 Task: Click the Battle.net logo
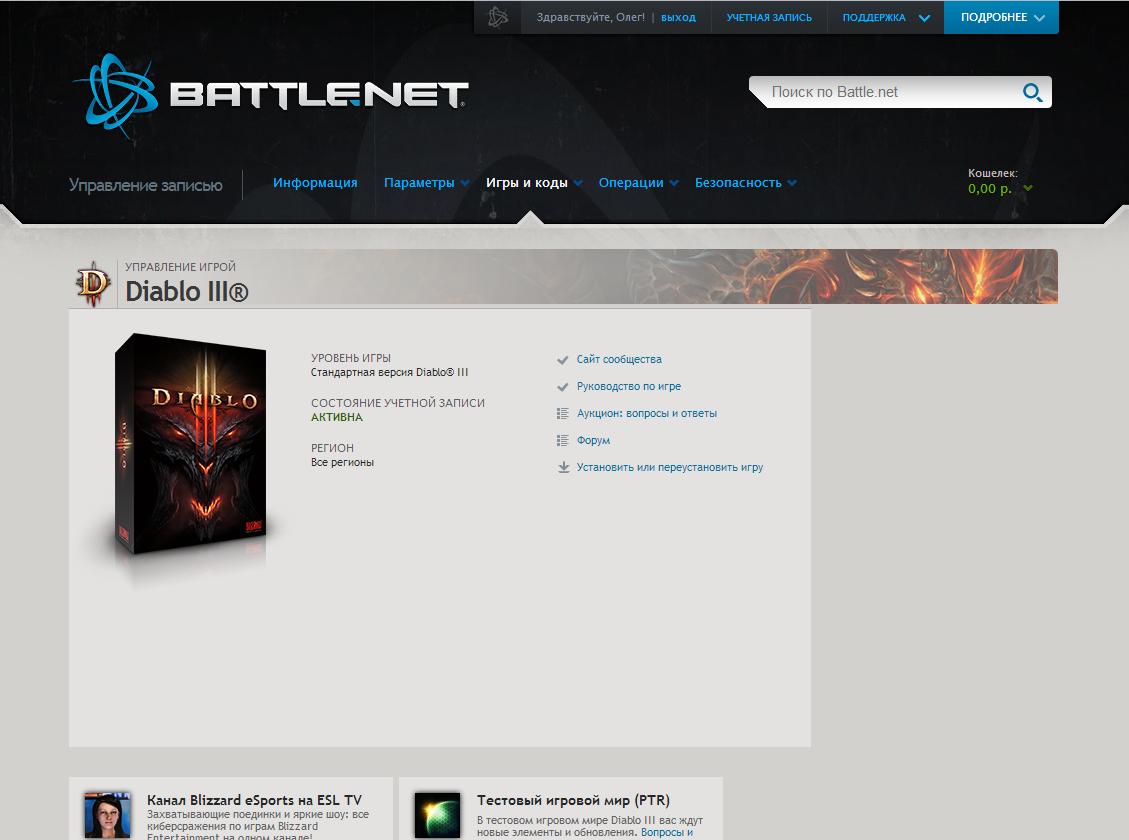pyautogui.click(x=271, y=94)
